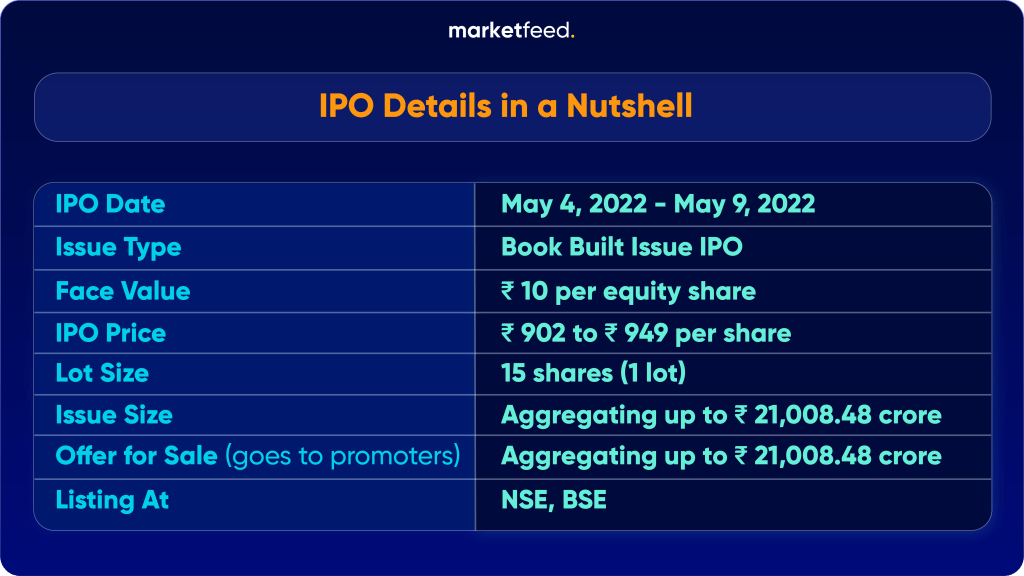Select the 'IPO Date' row label
Screen dimensions: 1024x576
[110, 204]
